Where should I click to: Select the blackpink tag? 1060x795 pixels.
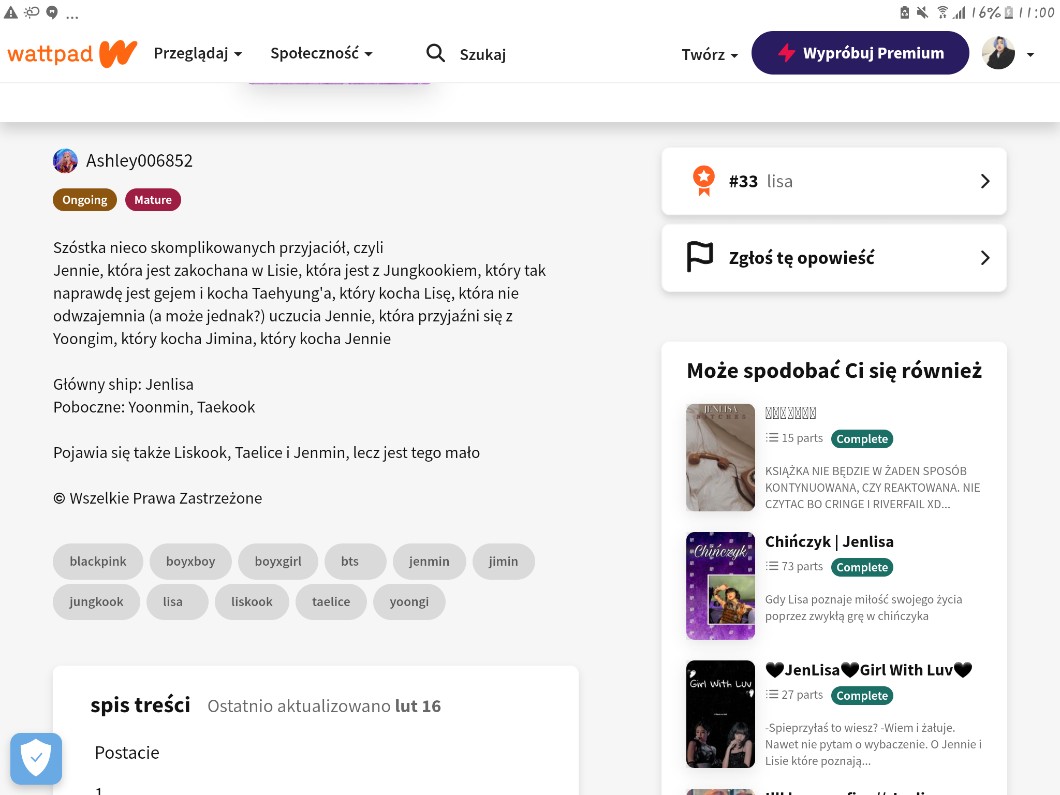(x=98, y=562)
